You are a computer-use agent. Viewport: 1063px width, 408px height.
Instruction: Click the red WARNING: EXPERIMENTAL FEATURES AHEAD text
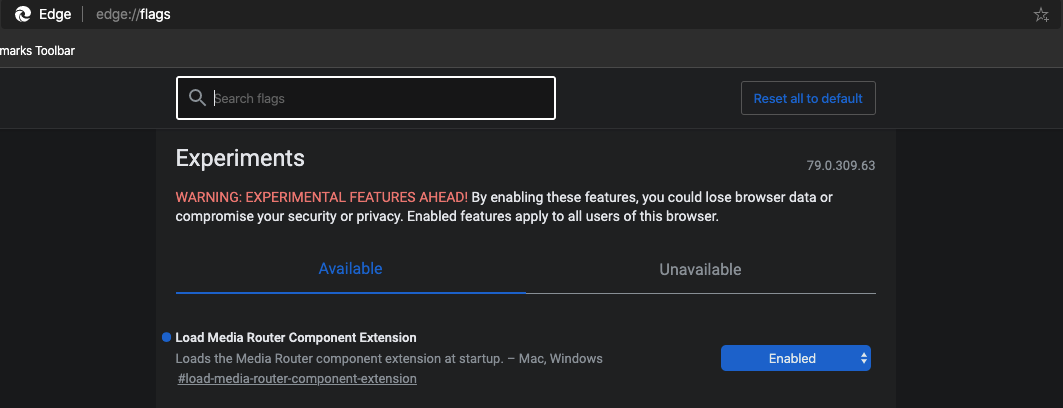tap(322, 198)
